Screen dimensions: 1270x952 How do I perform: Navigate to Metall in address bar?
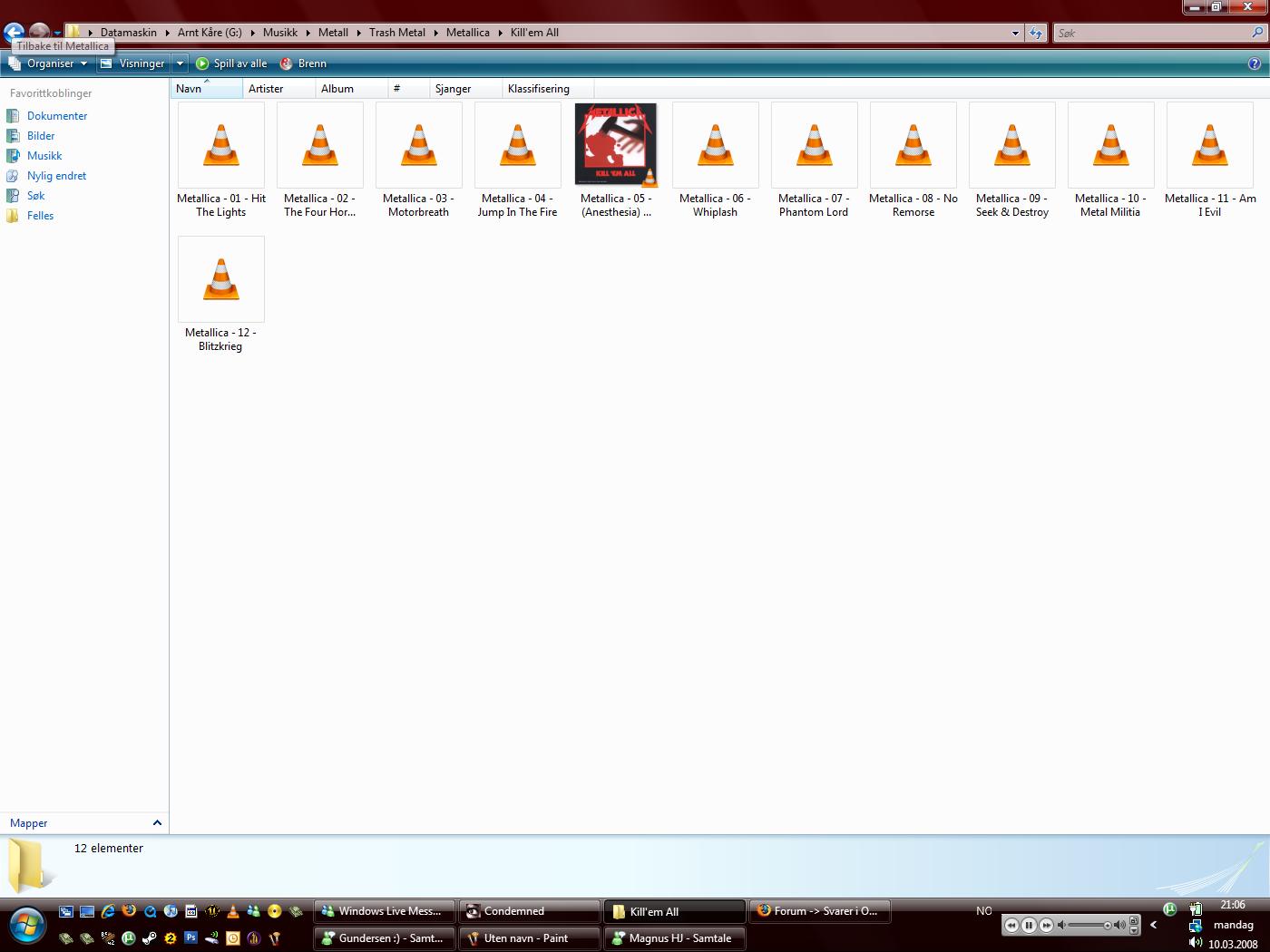(333, 33)
